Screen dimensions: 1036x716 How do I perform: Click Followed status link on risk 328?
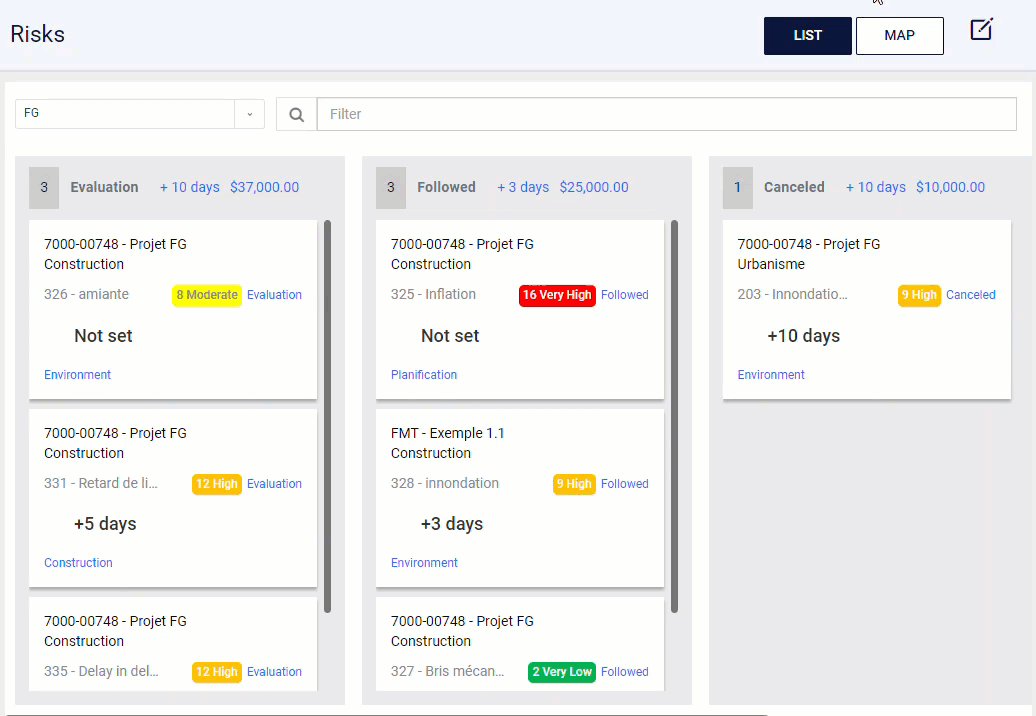coord(624,484)
